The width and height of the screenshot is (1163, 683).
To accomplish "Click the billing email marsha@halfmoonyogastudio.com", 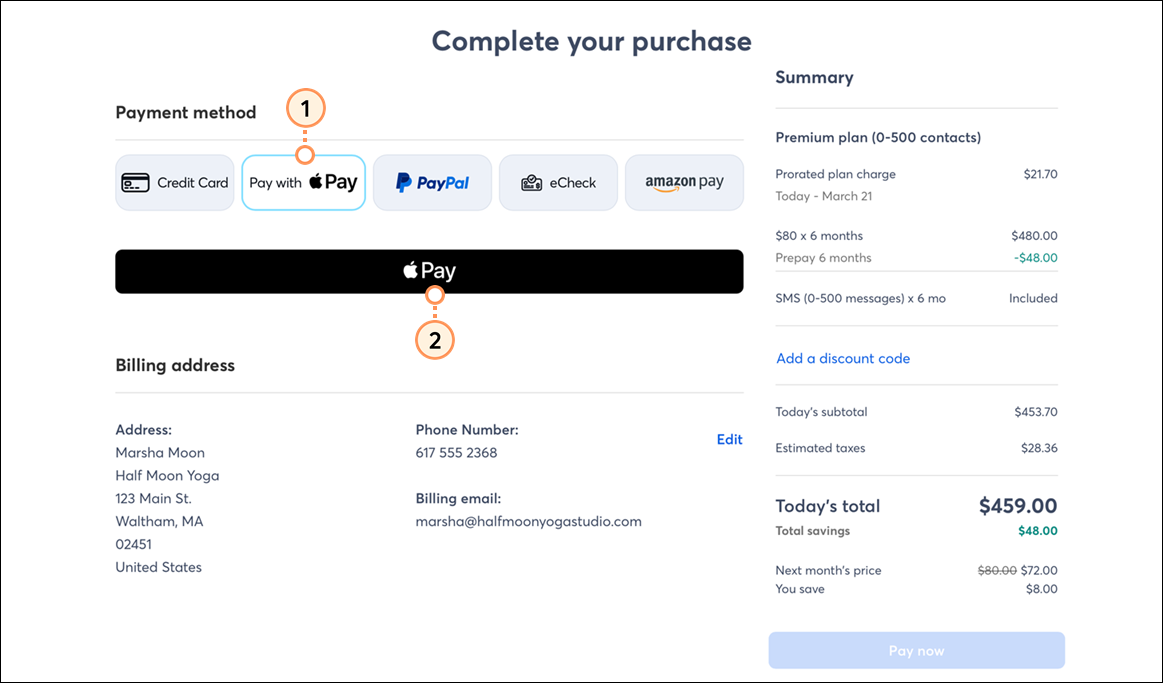I will [528, 521].
